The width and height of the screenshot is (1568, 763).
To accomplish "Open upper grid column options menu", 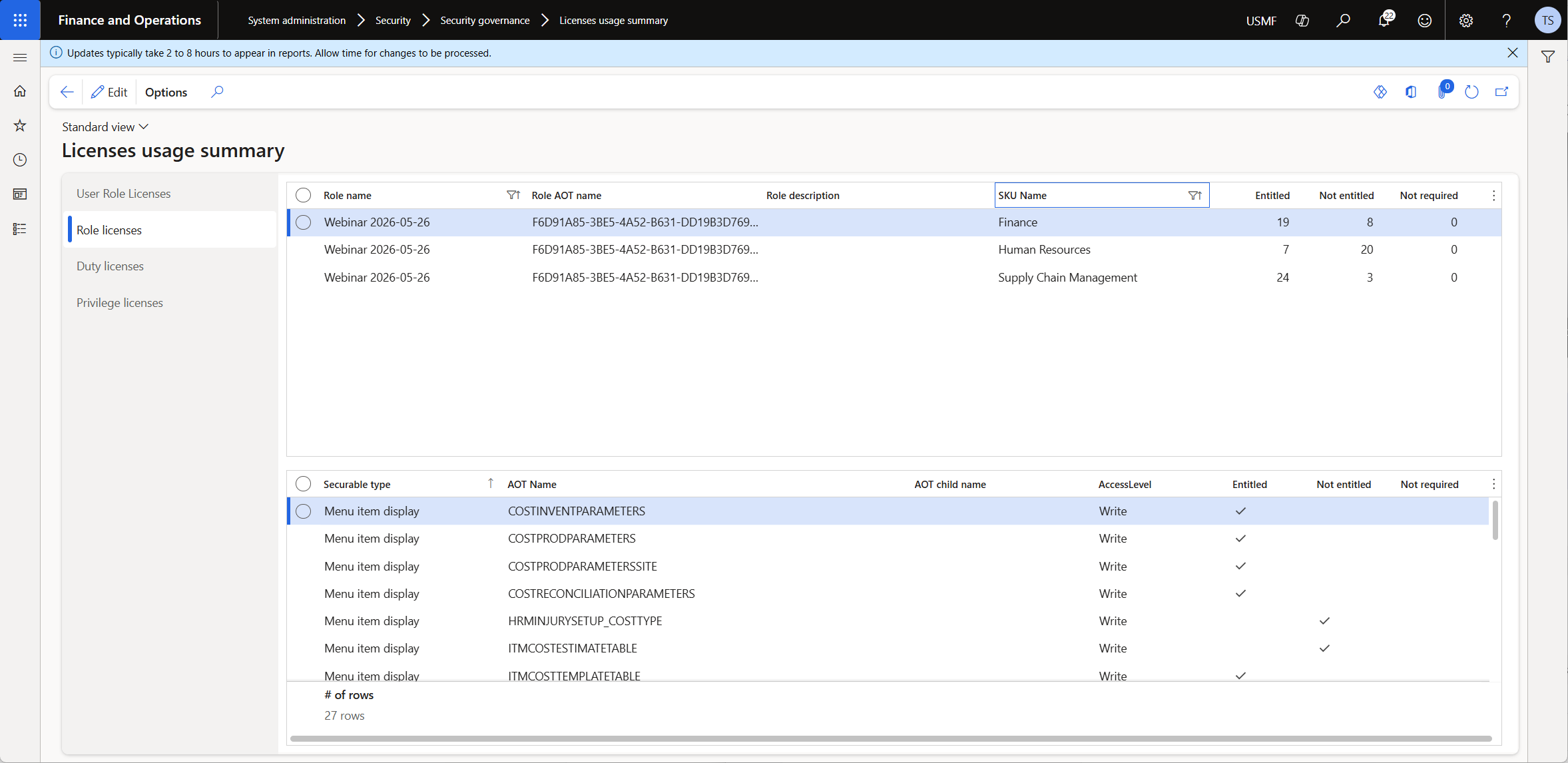I will (x=1493, y=195).
